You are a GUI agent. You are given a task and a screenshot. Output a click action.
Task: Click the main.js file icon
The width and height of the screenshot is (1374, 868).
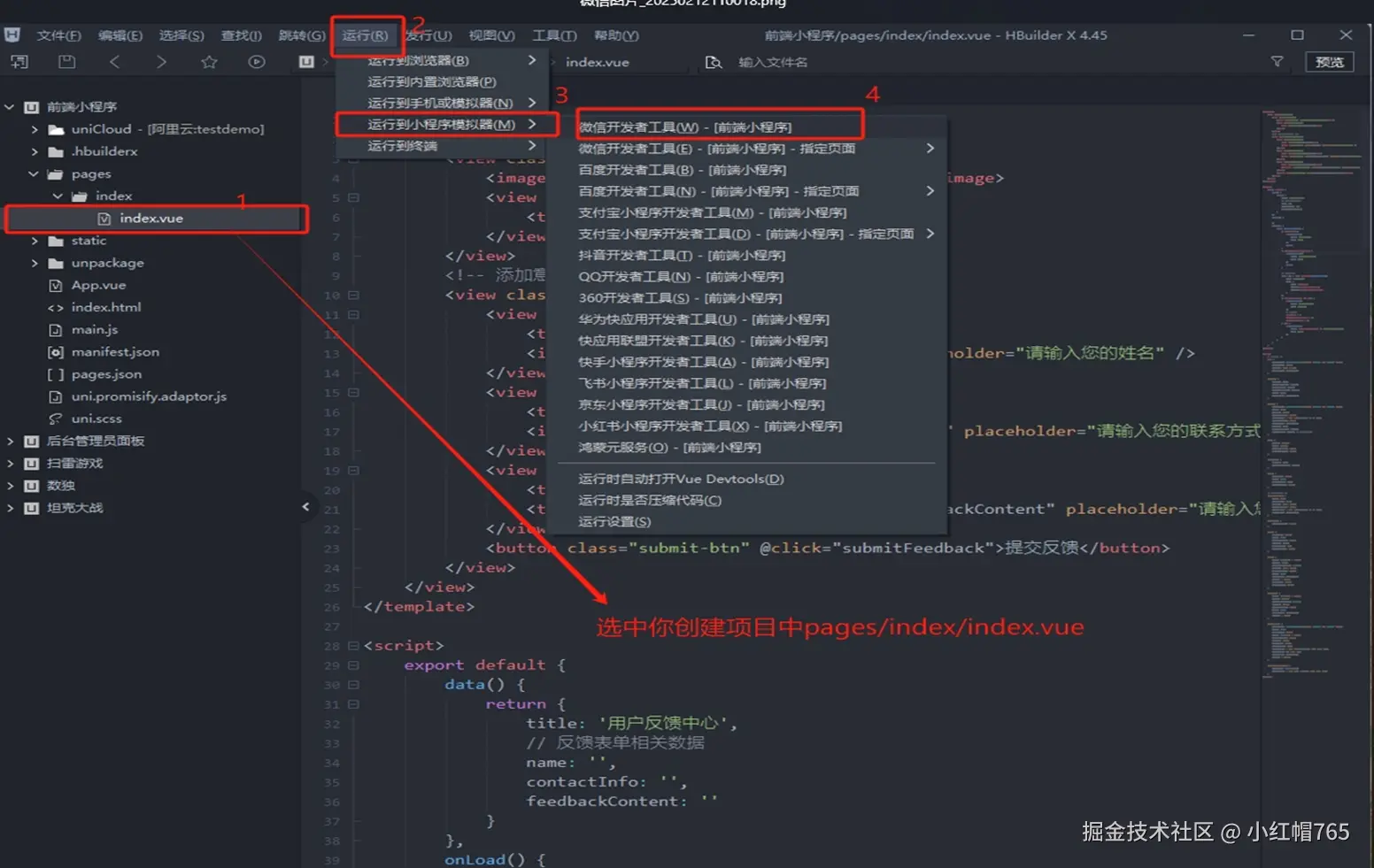click(x=56, y=329)
